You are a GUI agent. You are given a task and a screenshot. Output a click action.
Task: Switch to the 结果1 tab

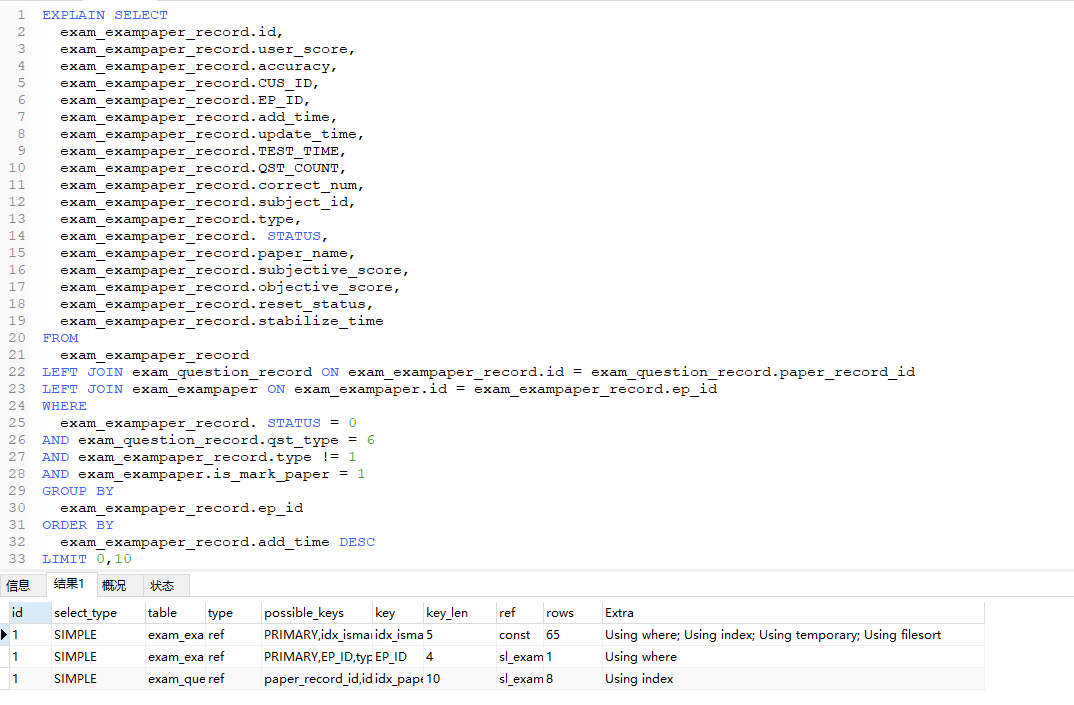point(68,584)
